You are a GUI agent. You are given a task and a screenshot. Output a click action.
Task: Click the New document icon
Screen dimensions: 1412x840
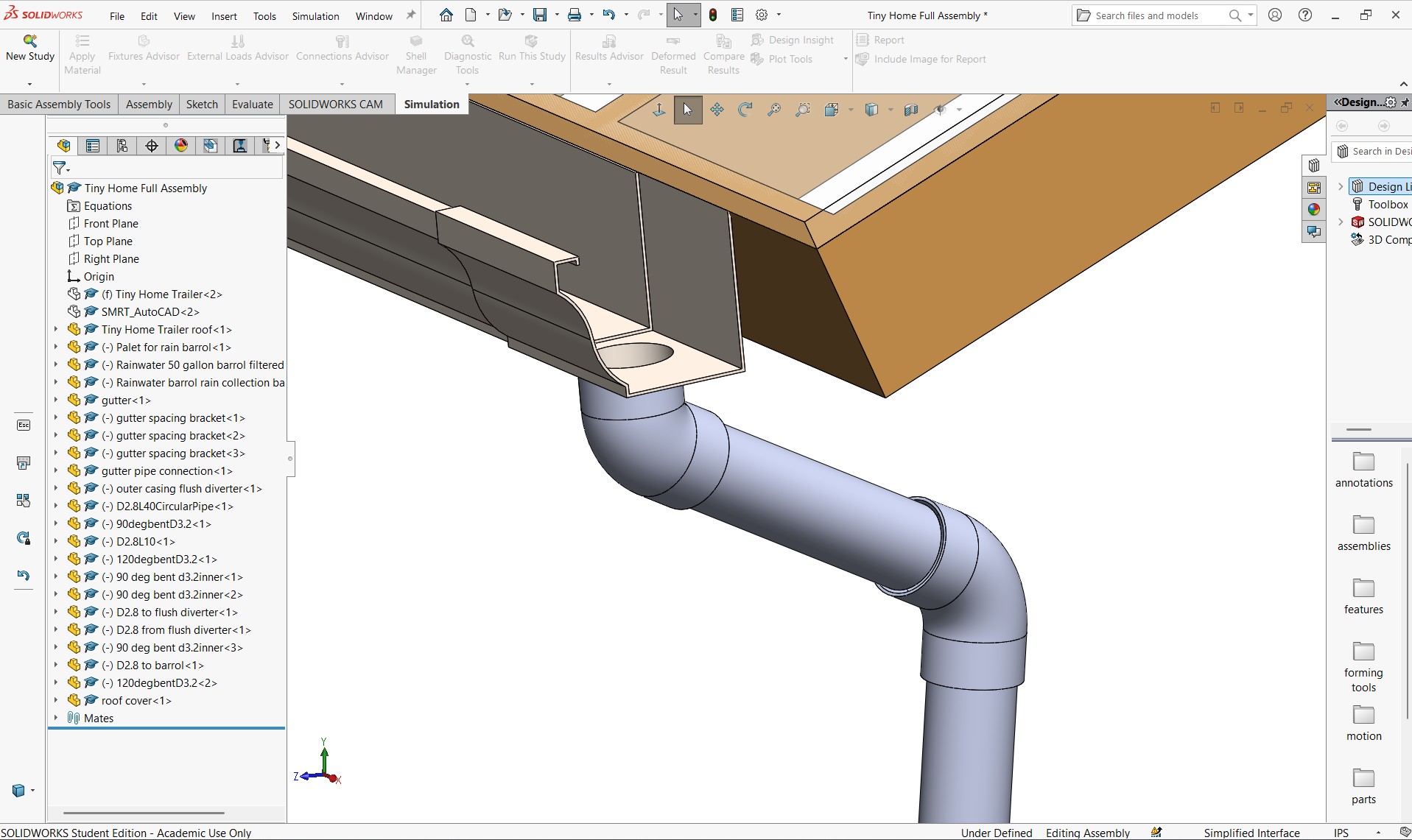pos(471,15)
